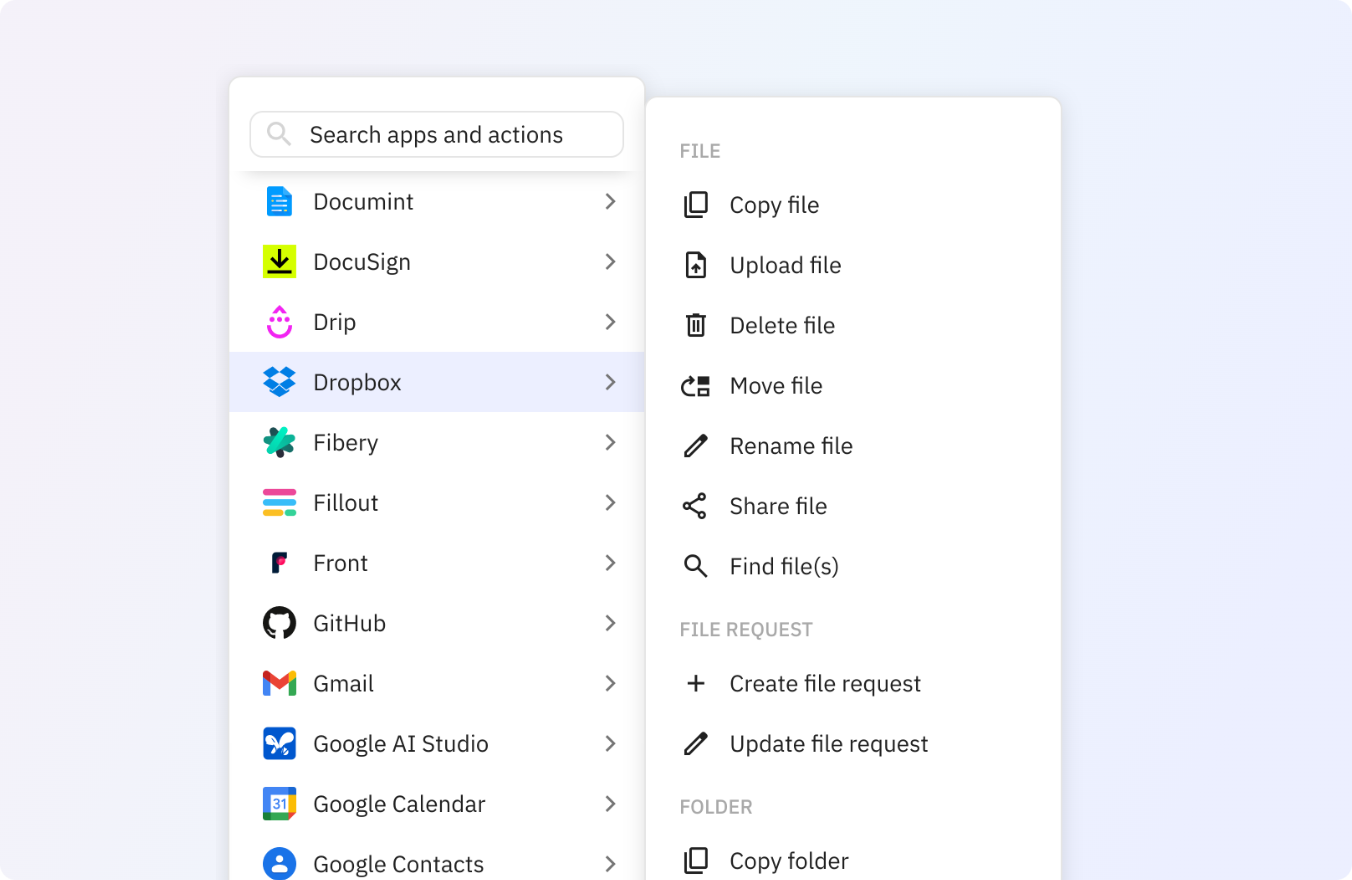Viewport: 1352px width, 880px height.
Task: Choose the Move file action
Action: (x=853, y=386)
